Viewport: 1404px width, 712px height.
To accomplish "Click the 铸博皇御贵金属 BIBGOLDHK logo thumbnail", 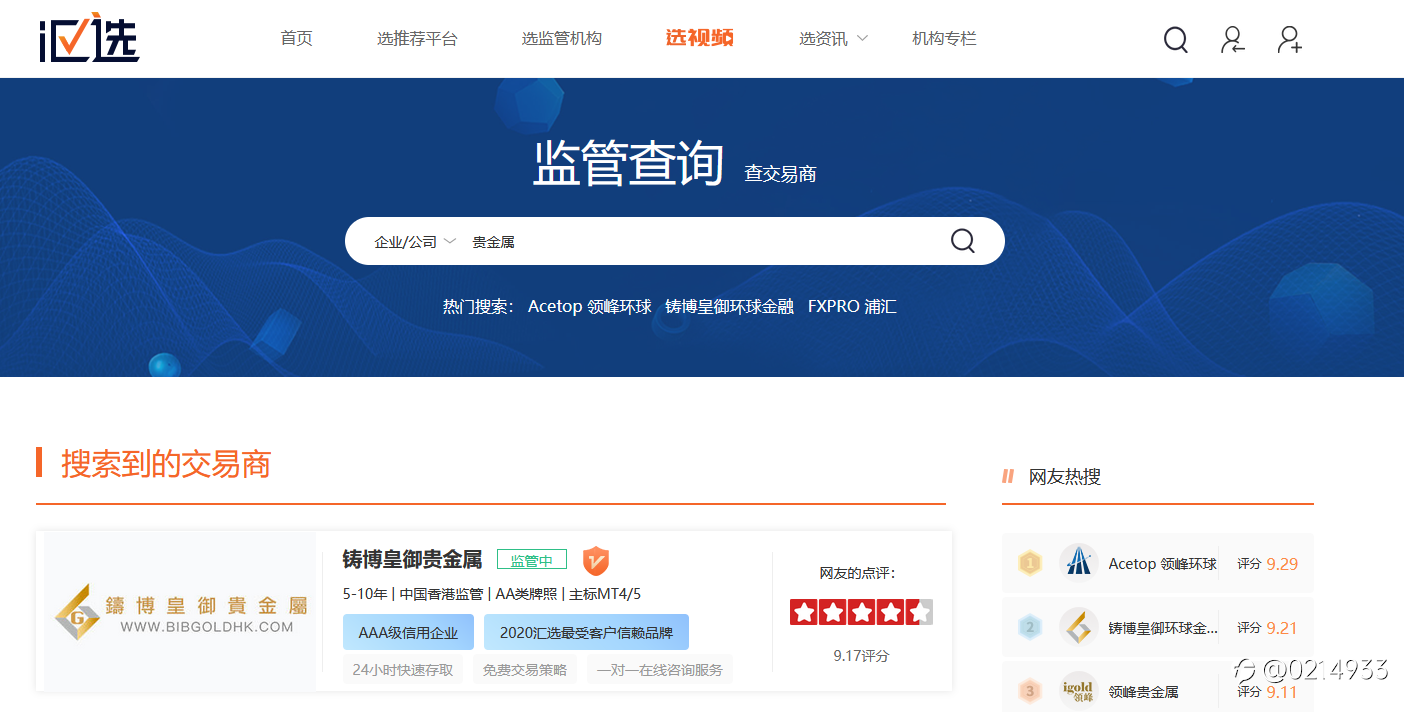I will [x=181, y=611].
